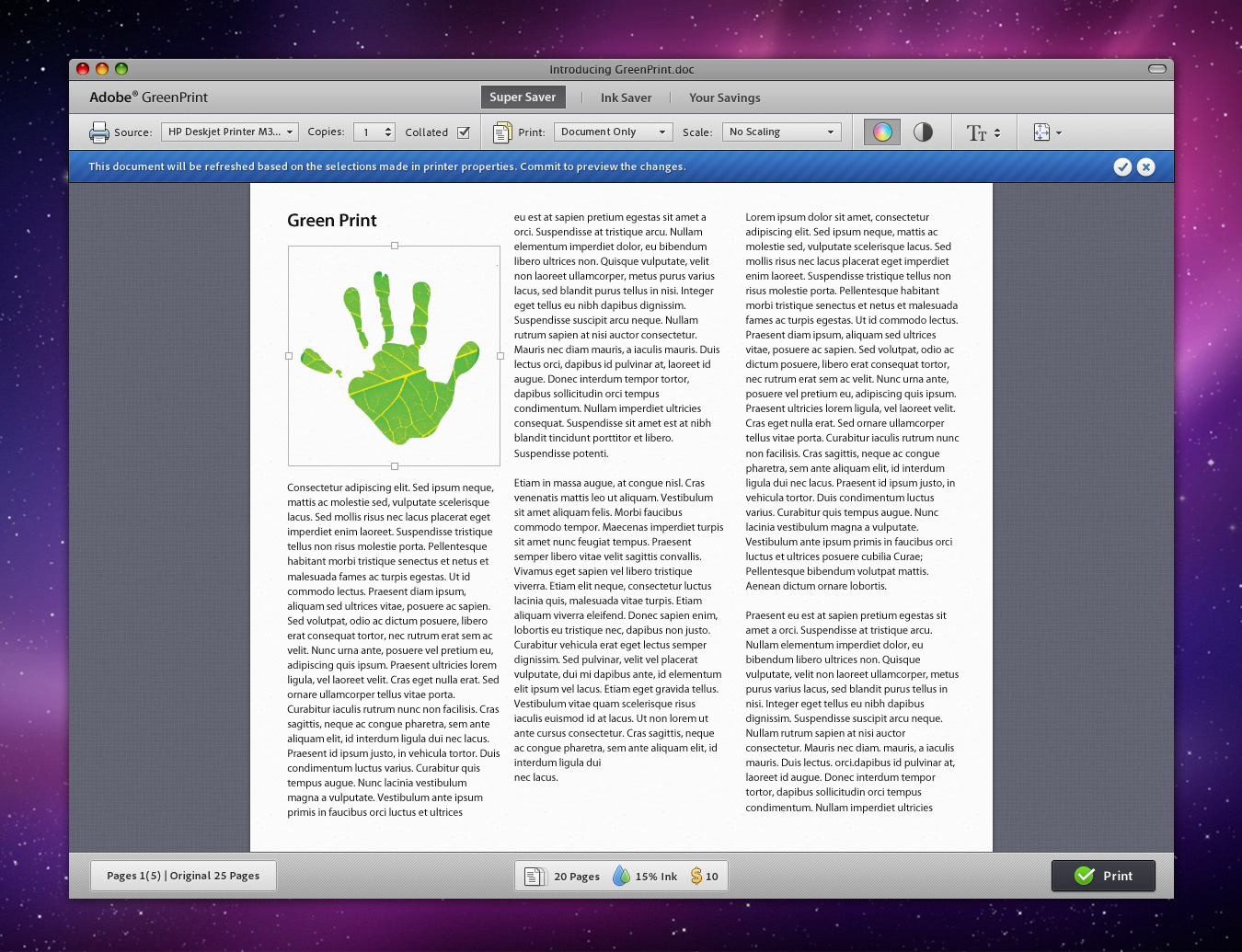
Task: Click the text size up-down arrows
Action: (997, 133)
